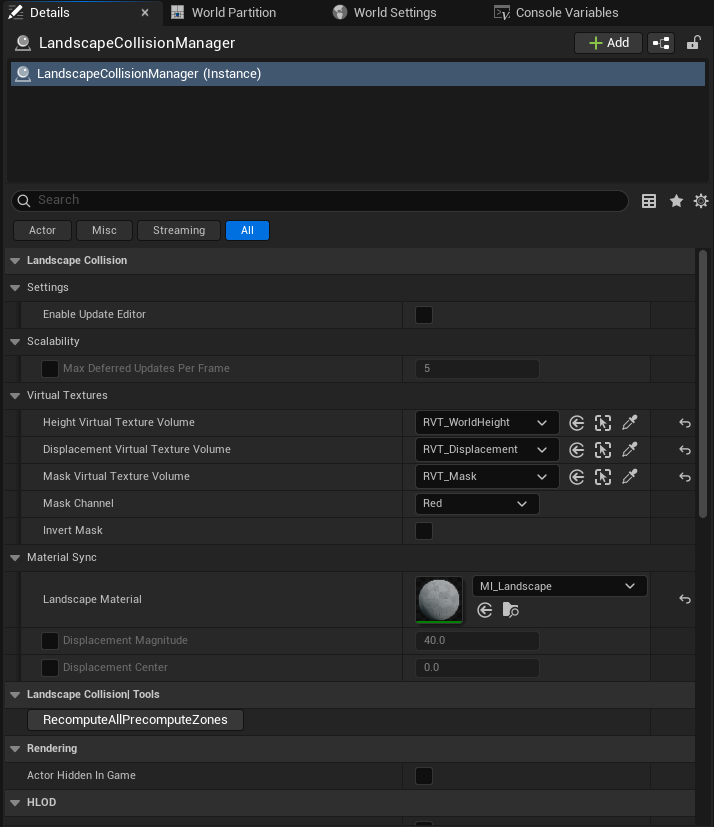Click the MI_Landscape material thumbnail
The image size is (714, 827).
[x=439, y=600]
